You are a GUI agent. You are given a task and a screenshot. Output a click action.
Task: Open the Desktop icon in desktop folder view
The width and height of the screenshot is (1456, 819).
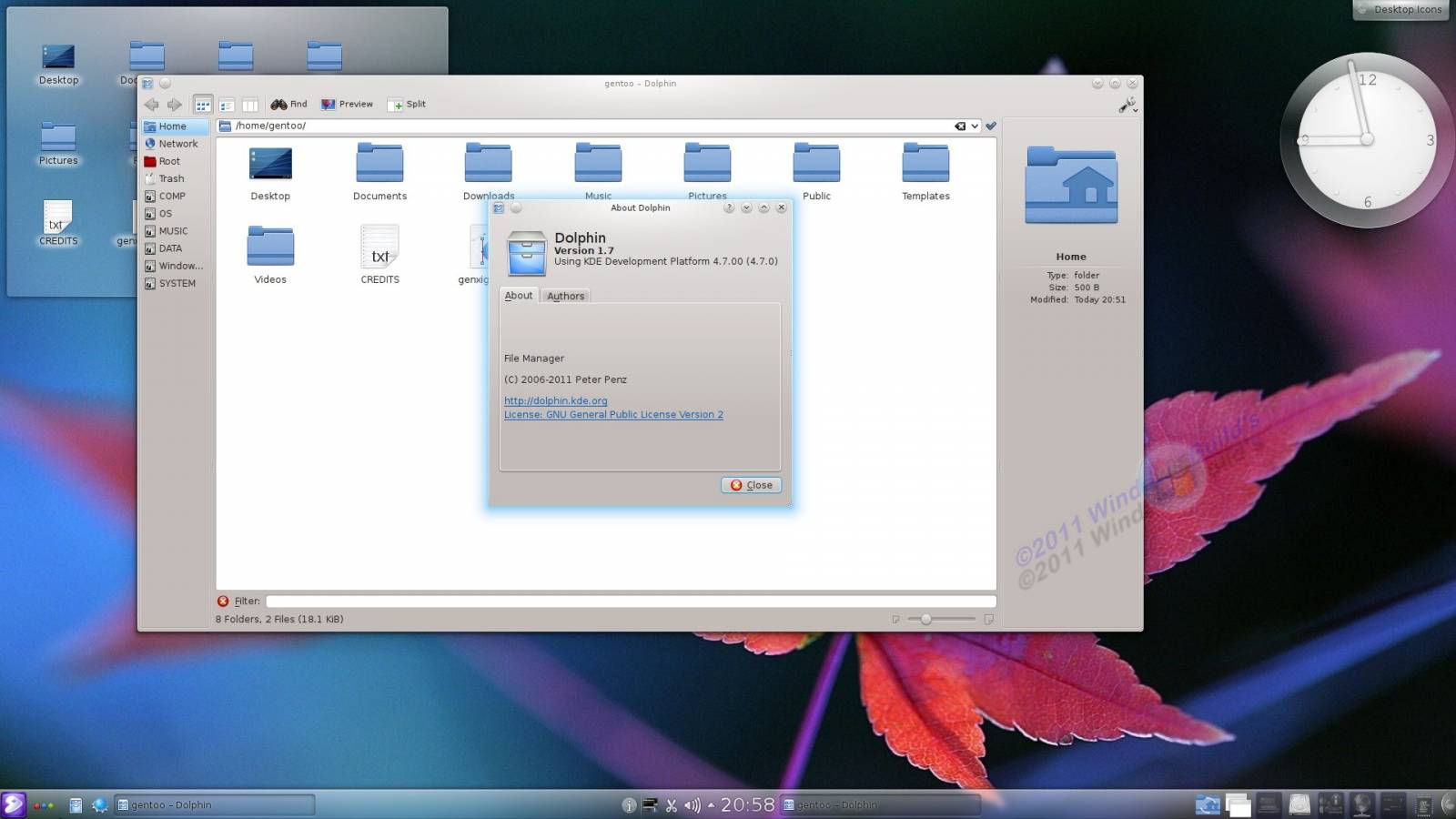(58, 65)
